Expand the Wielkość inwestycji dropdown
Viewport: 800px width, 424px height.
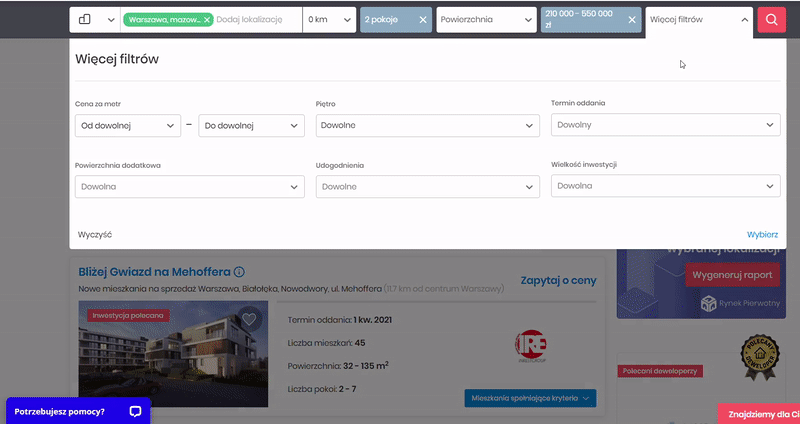(x=666, y=186)
